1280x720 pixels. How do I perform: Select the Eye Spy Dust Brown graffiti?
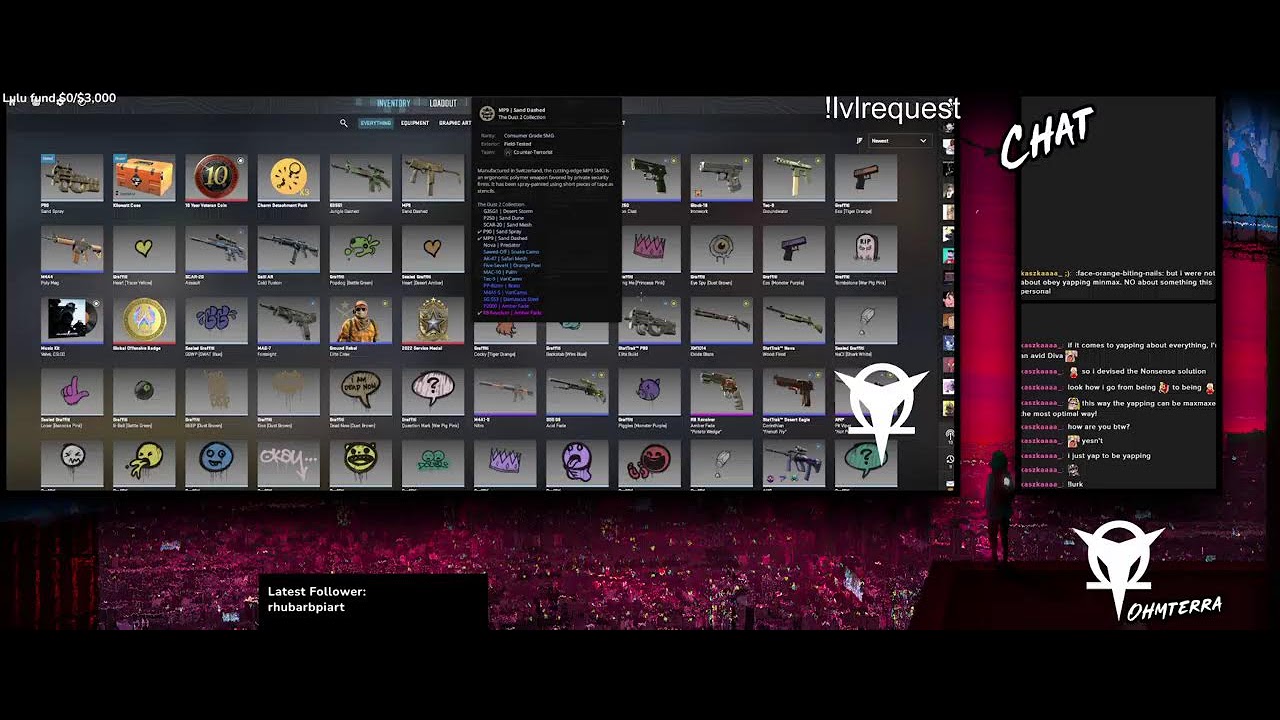pos(721,249)
